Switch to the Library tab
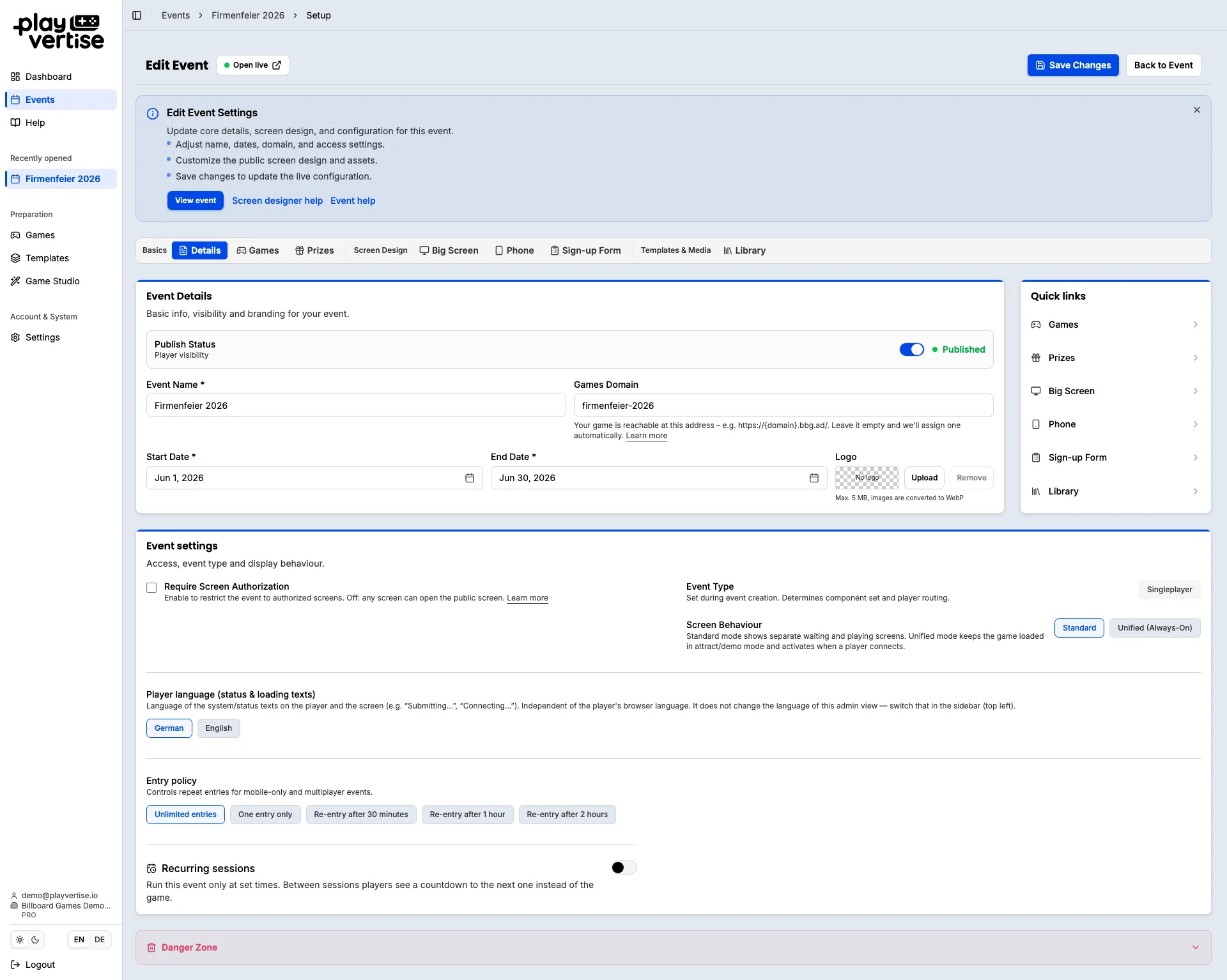This screenshot has width=1227, height=980. 745,250
